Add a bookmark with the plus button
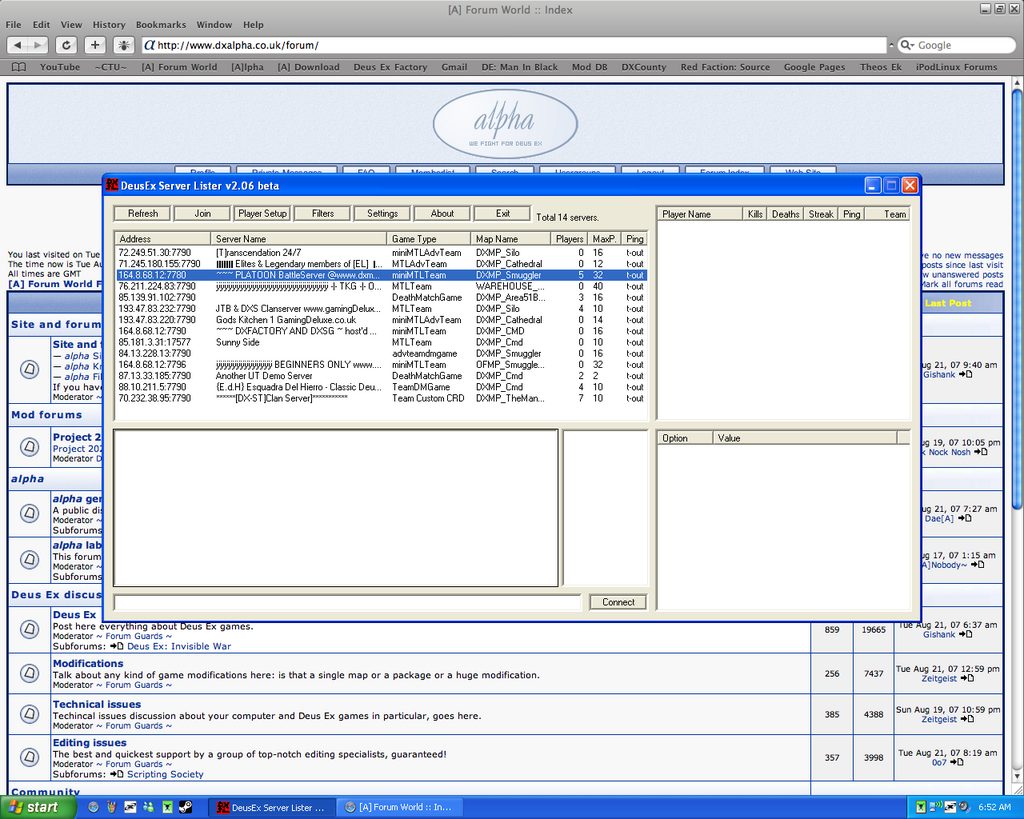Screen dimensions: 1024x819 pyautogui.click(x=95, y=45)
